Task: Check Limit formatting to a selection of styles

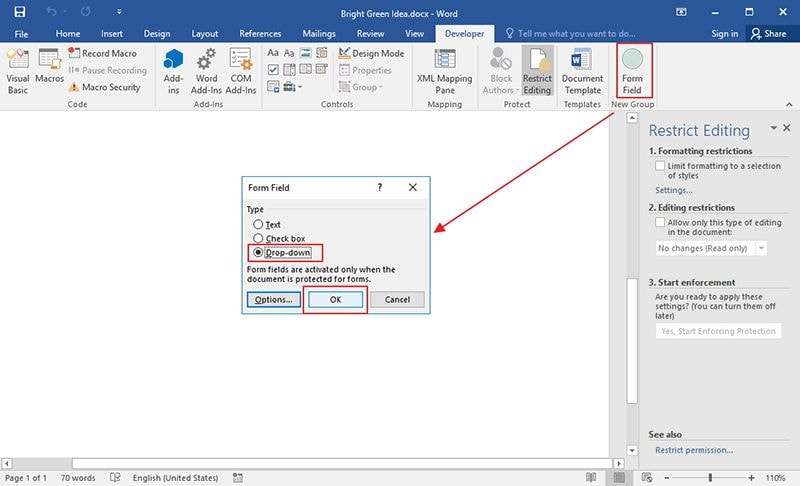Action: pos(660,166)
